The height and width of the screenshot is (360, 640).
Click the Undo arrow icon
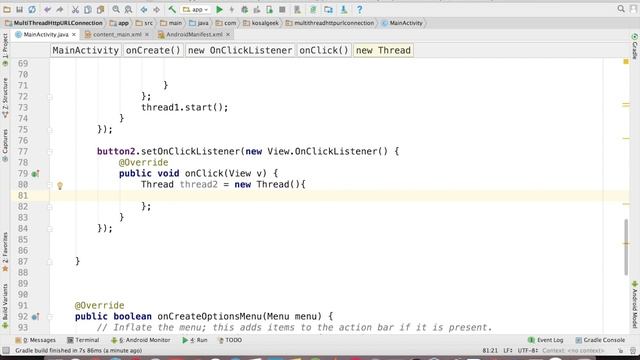48,9
